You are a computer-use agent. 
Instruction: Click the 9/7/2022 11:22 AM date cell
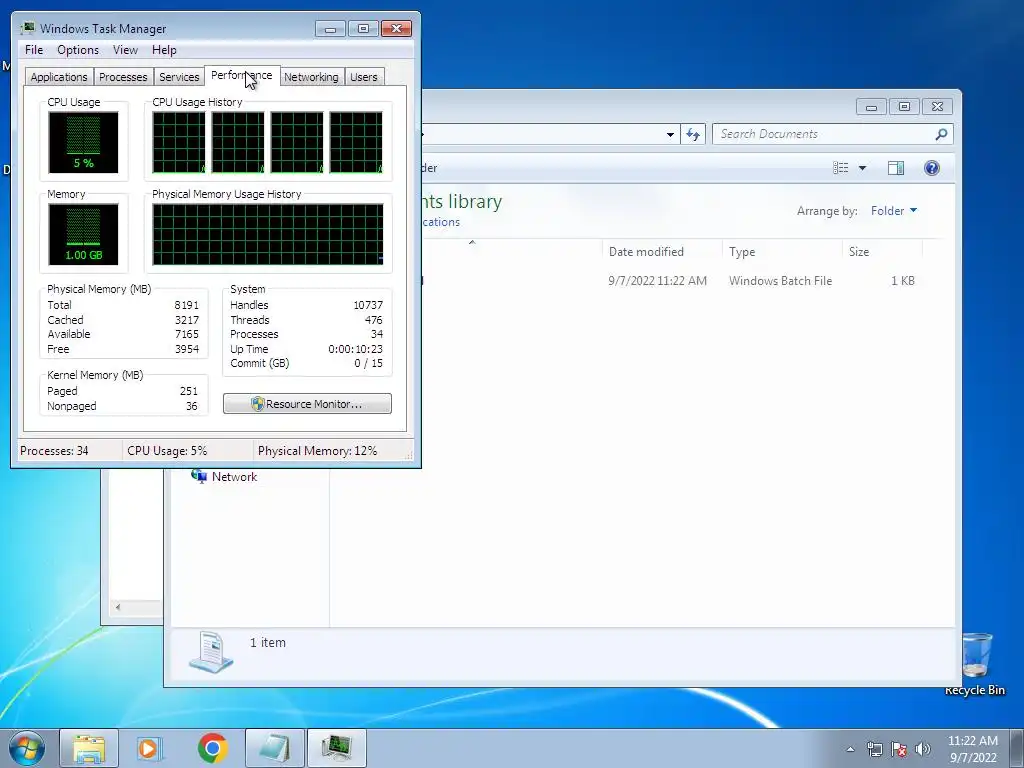click(x=658, y=281)
